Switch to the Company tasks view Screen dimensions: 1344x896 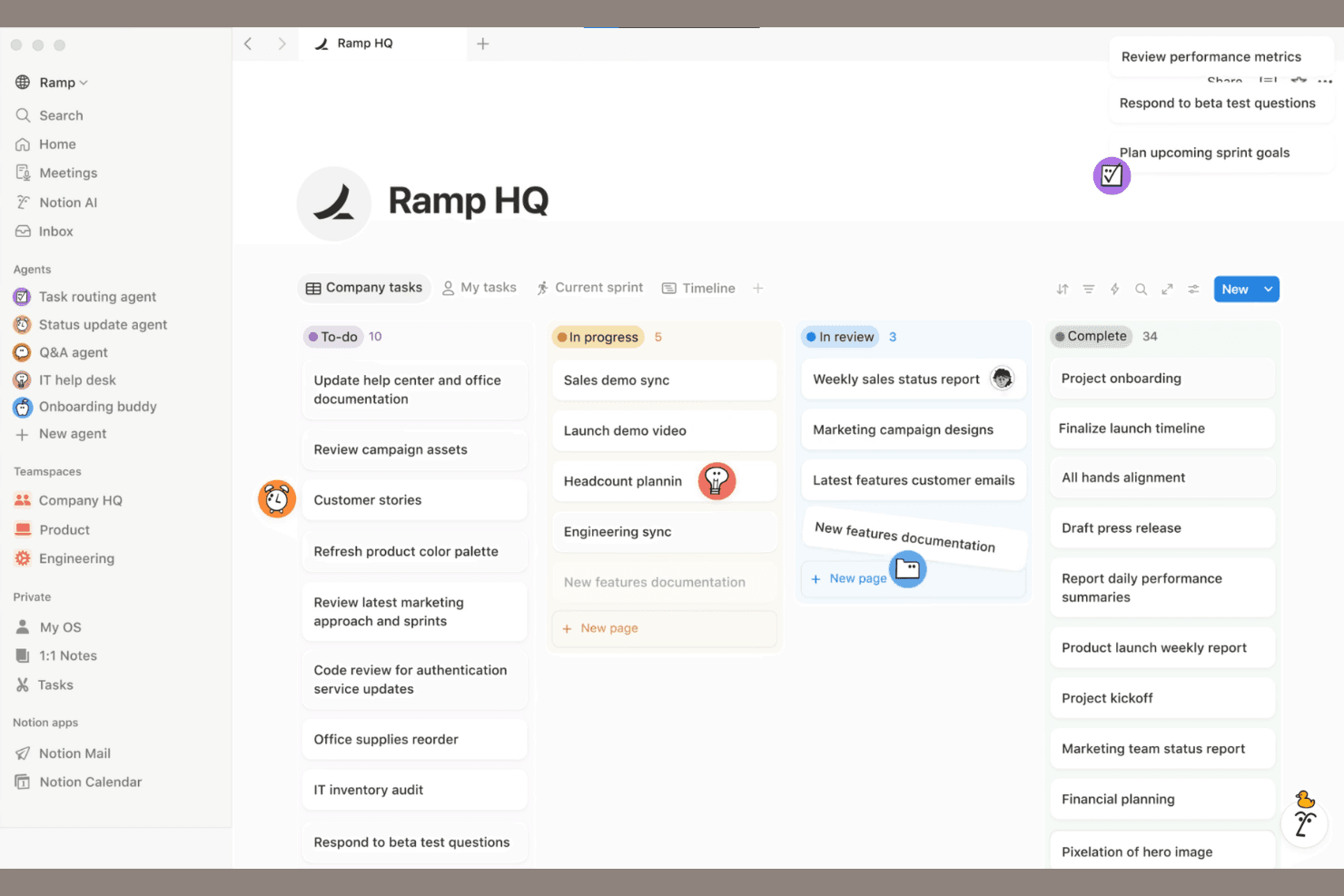[364, 288]
